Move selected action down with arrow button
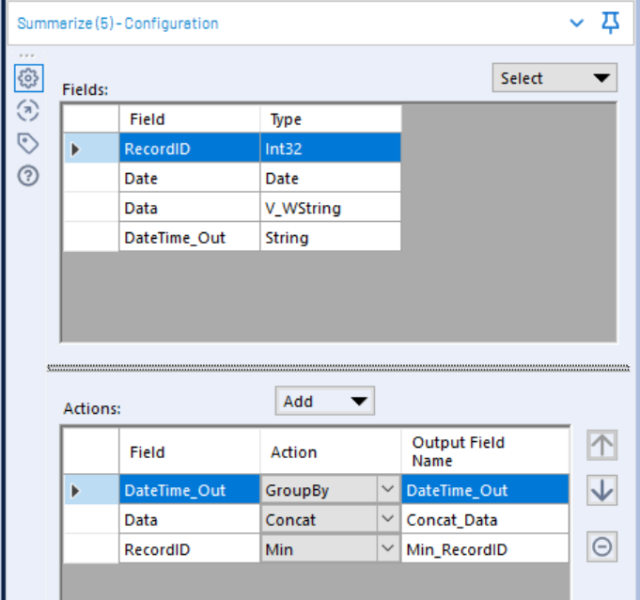Image resolution: width=640 pixels, height=600 pixels. [602, 490]
